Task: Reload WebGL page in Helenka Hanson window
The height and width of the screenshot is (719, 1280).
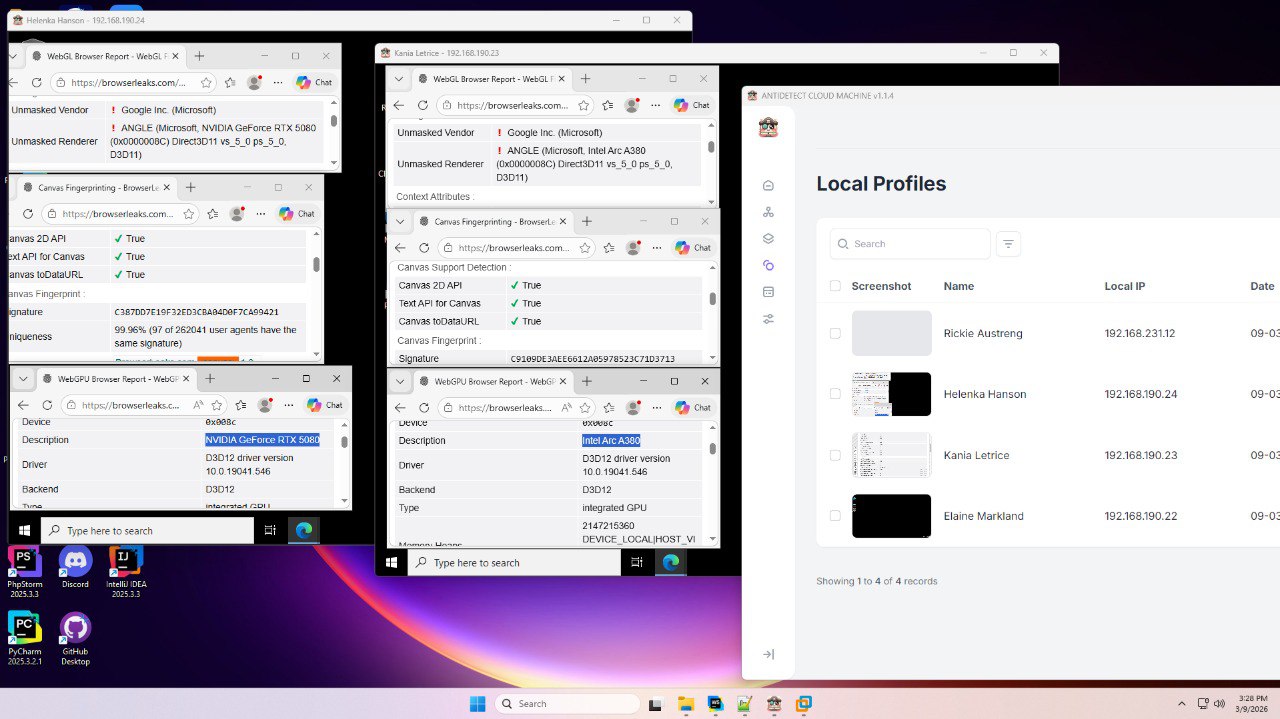Action: (x=37, y=83)
